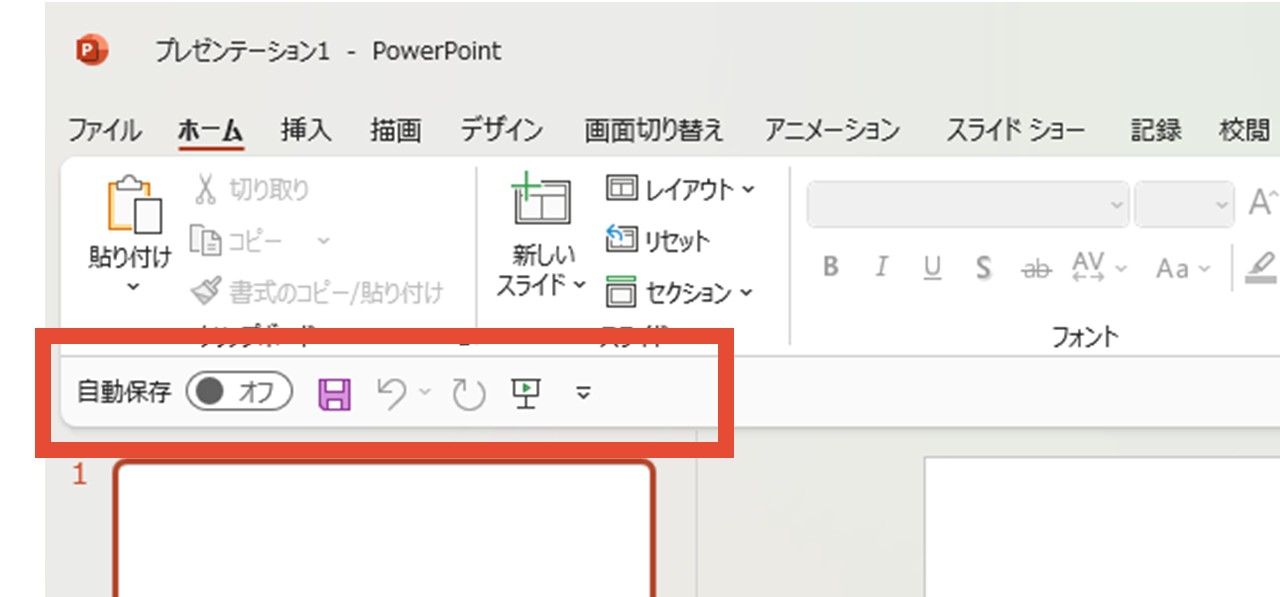The width and height of the screenshot is (1280, 597).
Task: Click the purple save disk icon
Action: [334, 394]
